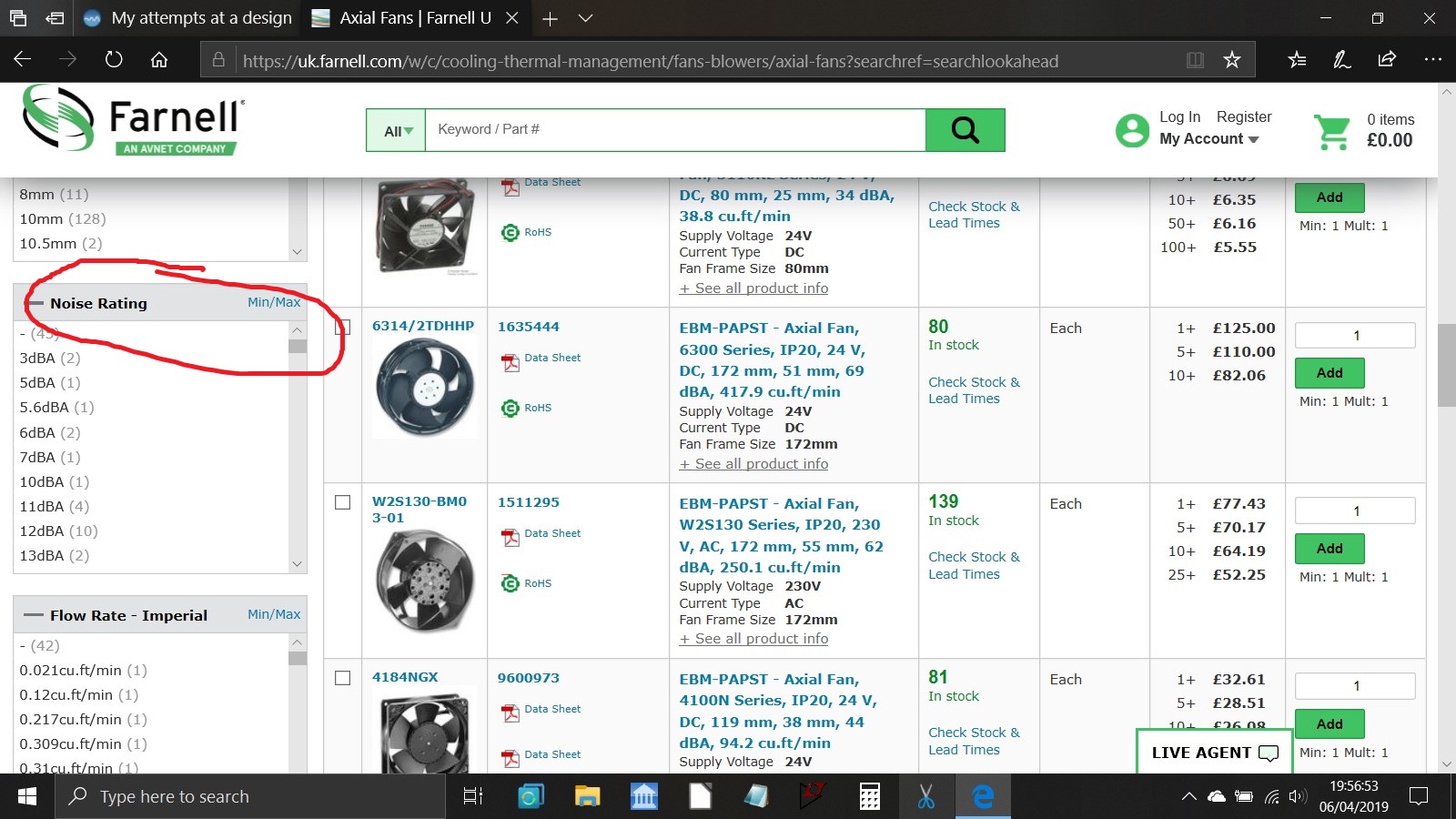Open Data Sheet PDF icon for 1511295
1456x819 pixels.
tap(511, 539)
